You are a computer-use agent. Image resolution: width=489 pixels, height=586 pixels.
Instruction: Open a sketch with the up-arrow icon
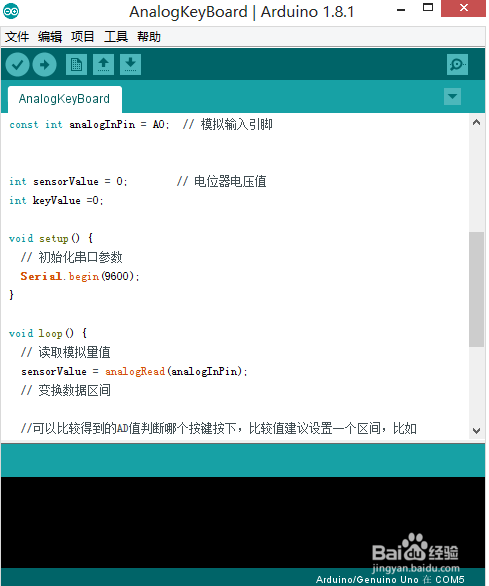coord(103,64)
